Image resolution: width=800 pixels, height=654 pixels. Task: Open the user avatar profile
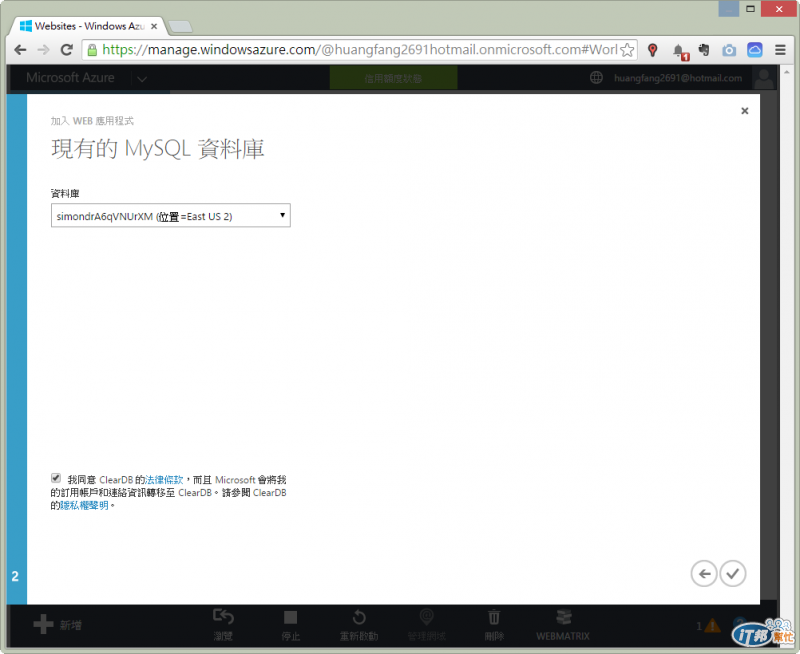click(x=764, y=78)
